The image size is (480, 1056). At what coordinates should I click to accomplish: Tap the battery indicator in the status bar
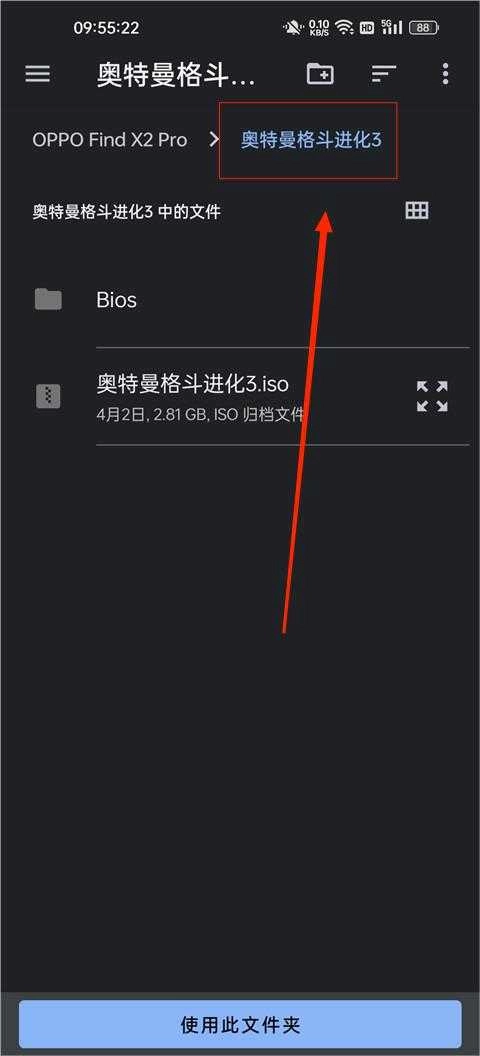[x=423, y=28]
